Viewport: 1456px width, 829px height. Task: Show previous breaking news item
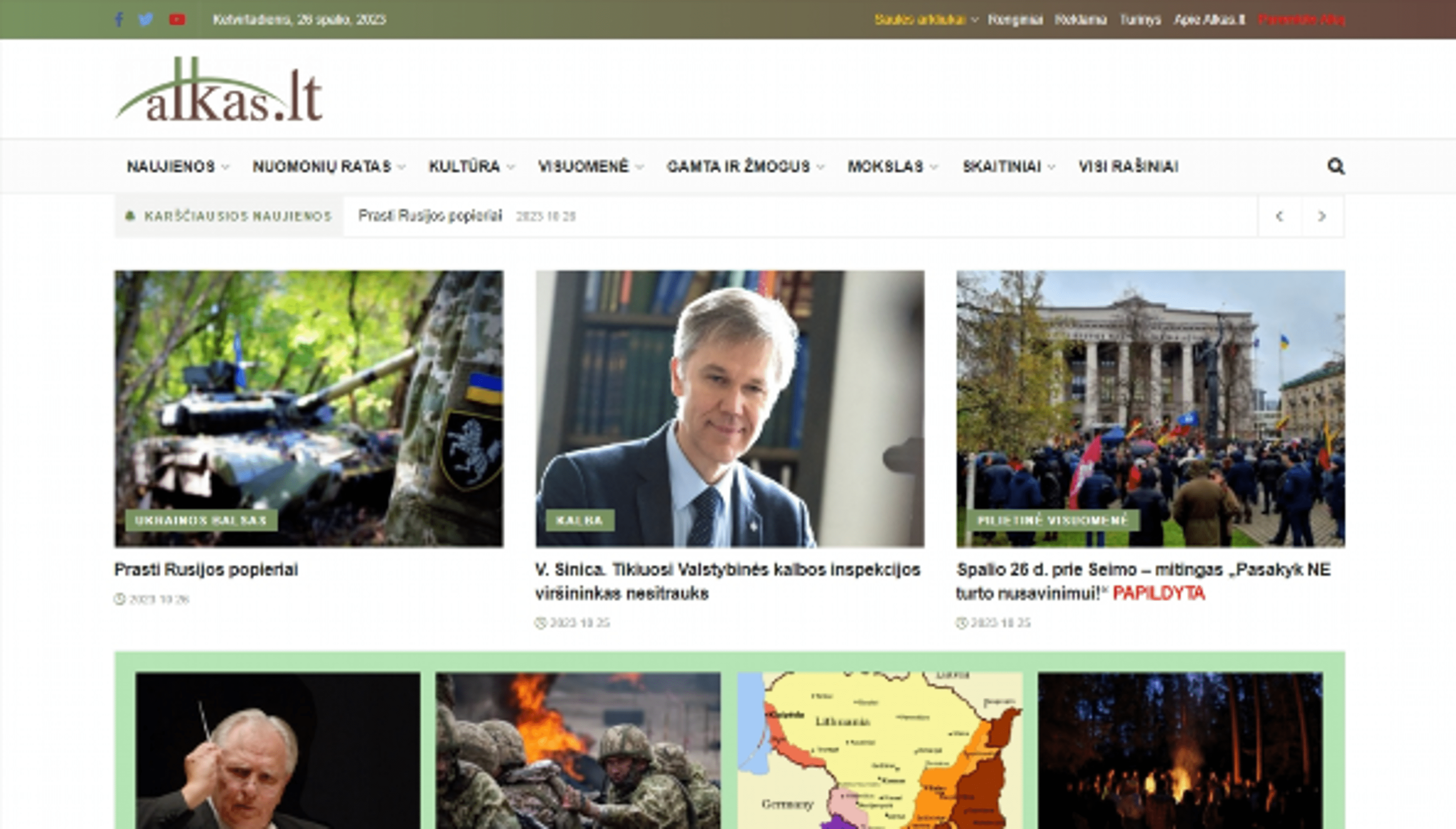coord(1280,217)
